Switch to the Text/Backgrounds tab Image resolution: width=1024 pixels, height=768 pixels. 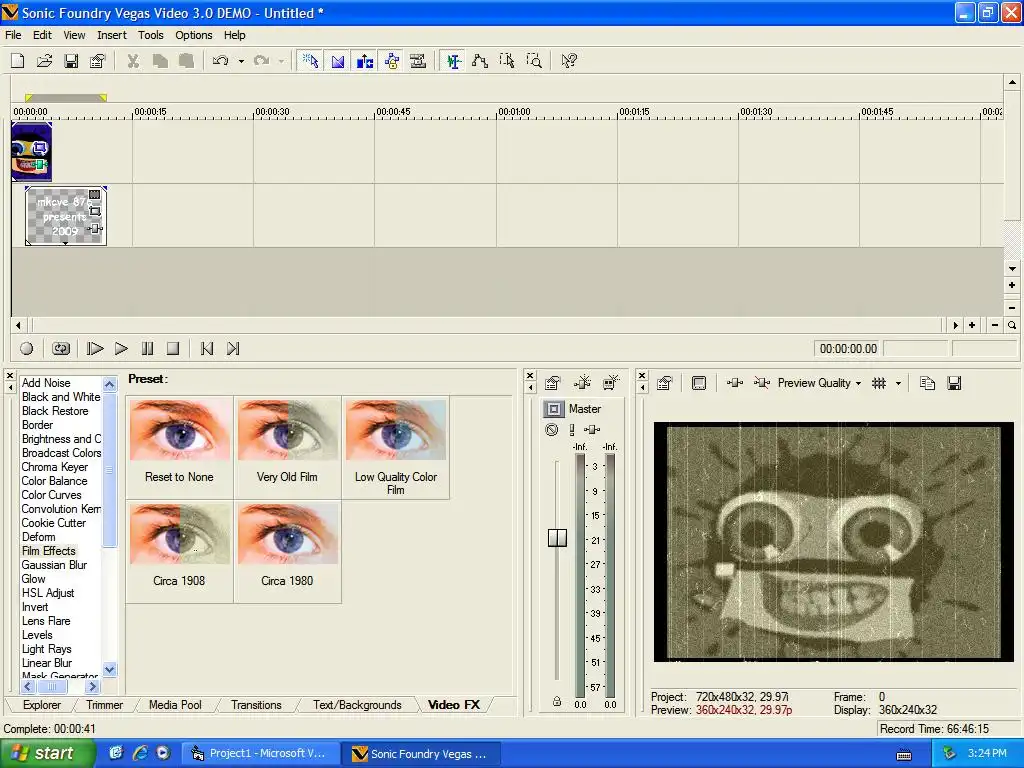(x=357, y=705)
